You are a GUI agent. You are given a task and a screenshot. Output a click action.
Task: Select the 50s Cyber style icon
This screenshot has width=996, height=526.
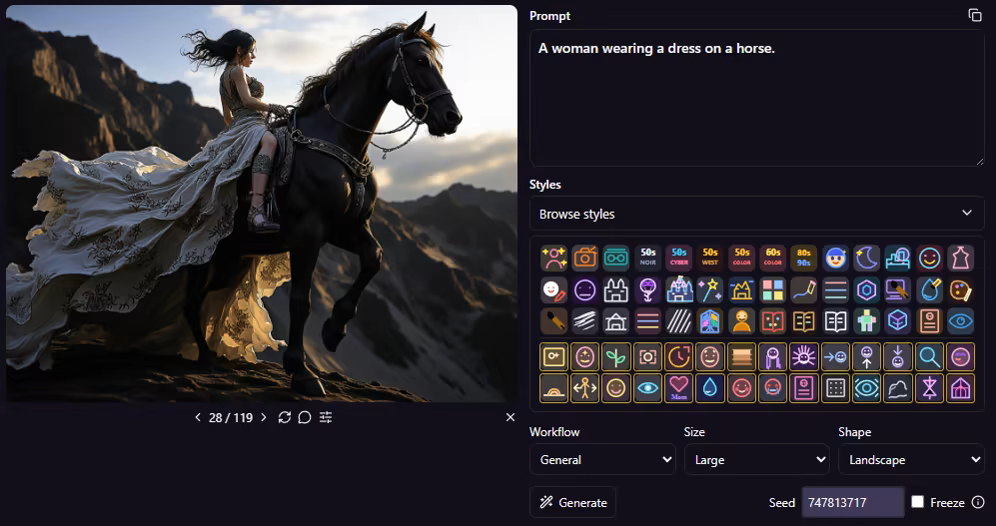[679, 258]
